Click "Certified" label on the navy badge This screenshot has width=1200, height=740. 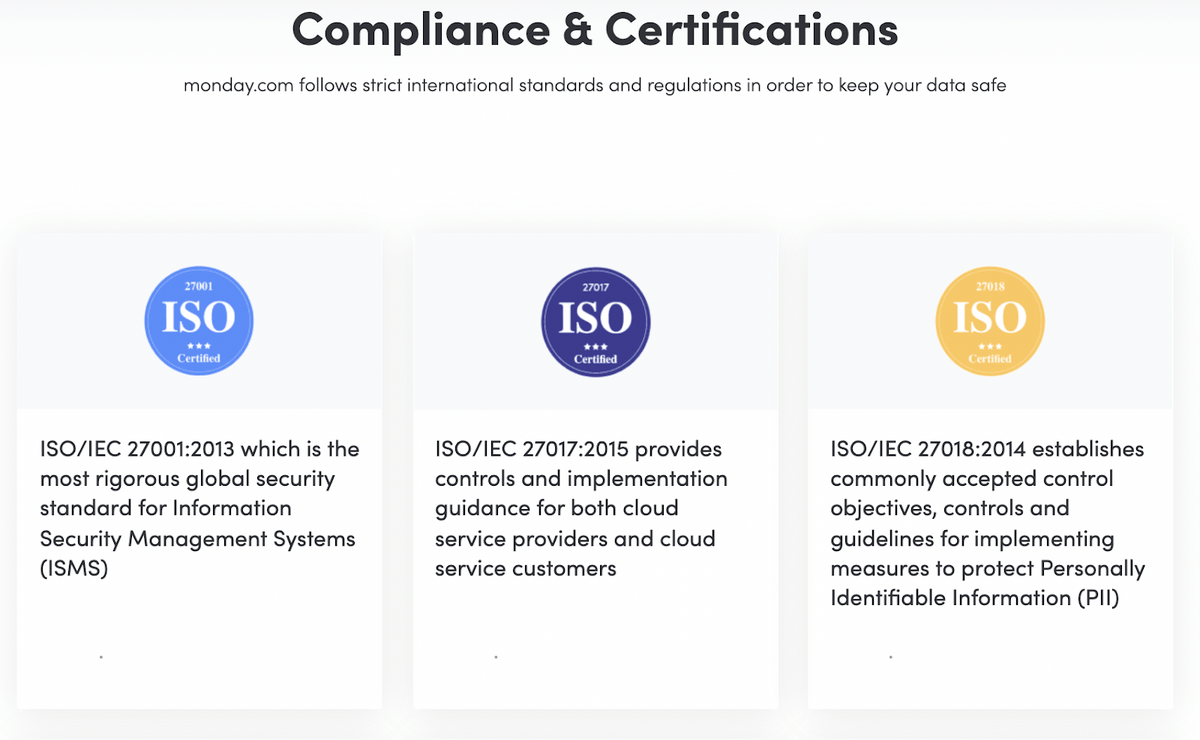click(x=595, y=359)
